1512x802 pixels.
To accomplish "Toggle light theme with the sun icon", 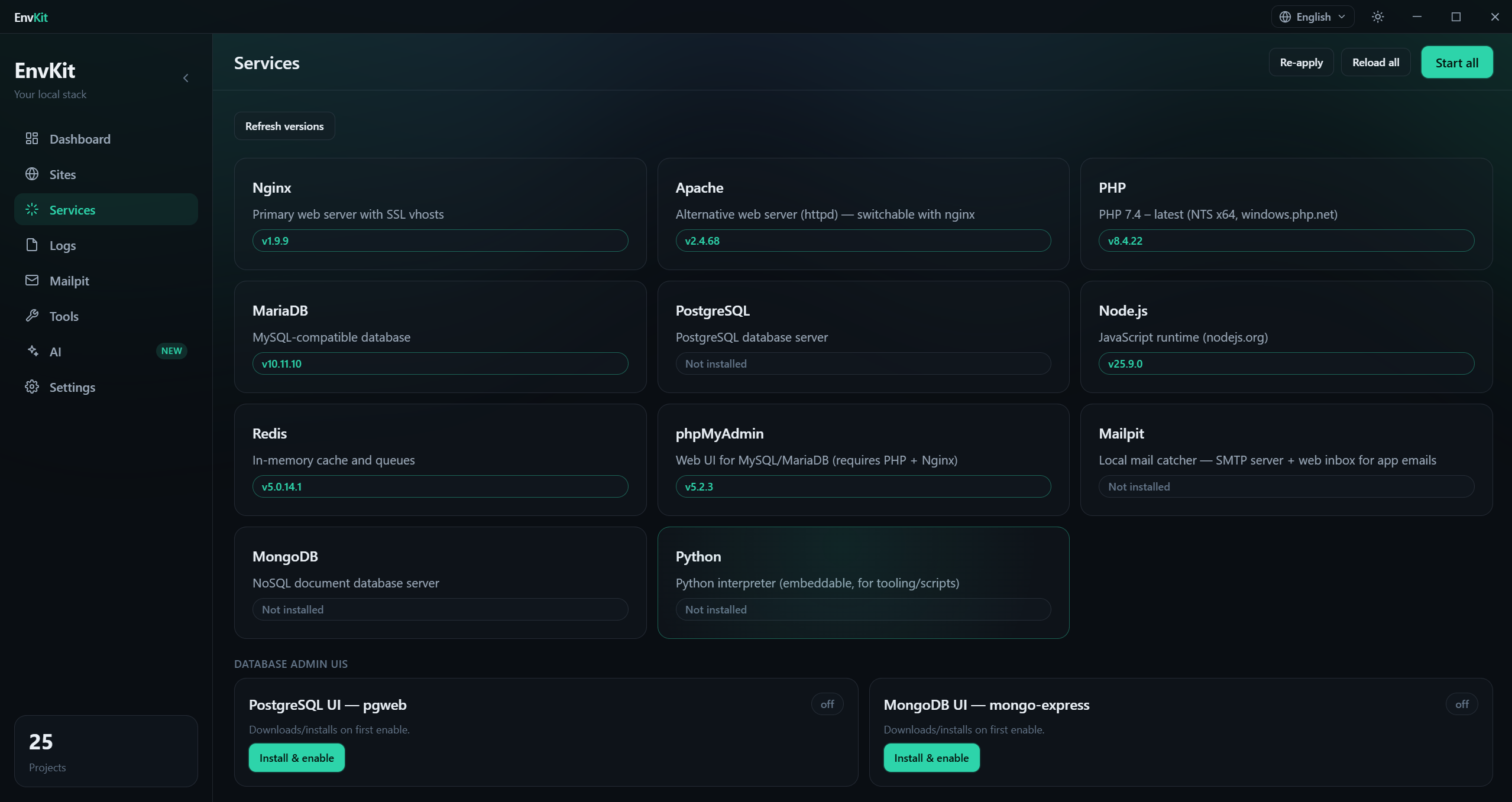I will coord(1378,17).
